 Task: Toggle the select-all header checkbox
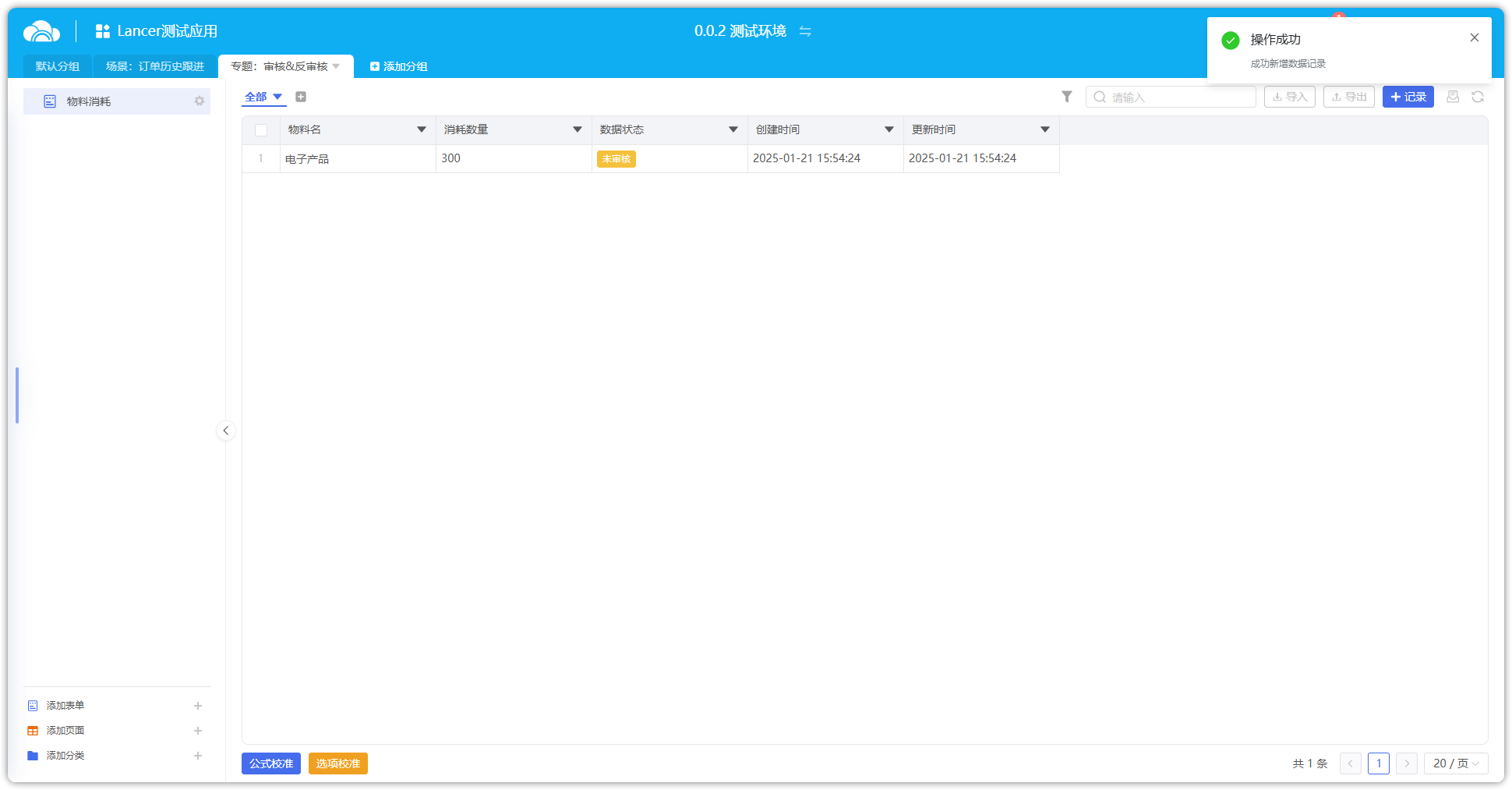tap(261, 130)
